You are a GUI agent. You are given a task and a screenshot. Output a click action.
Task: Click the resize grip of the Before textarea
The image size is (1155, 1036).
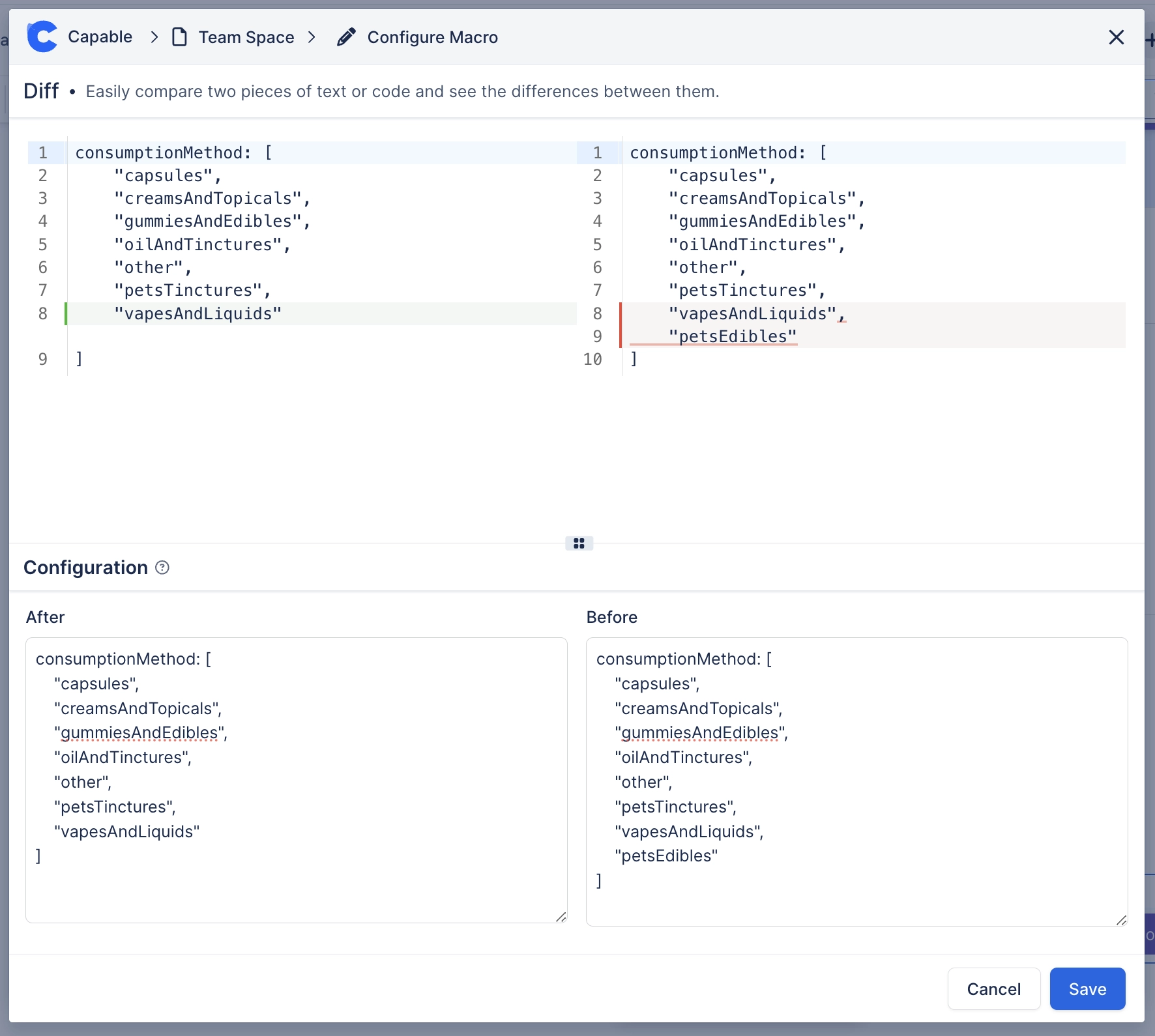[1122, 921]
